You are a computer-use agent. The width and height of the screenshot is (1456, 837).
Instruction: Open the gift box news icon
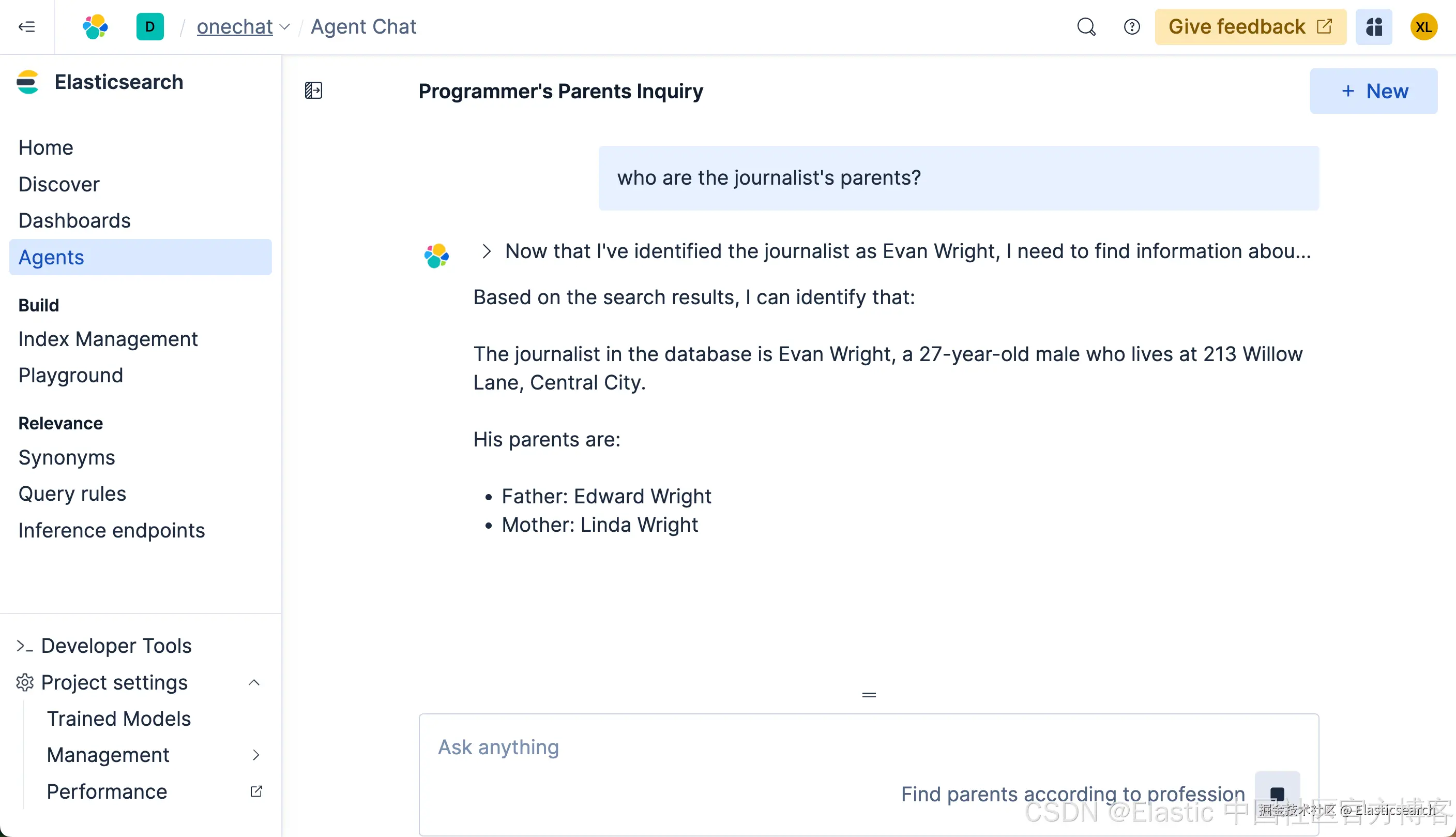pyautogui.click(x=1374, y=26)
